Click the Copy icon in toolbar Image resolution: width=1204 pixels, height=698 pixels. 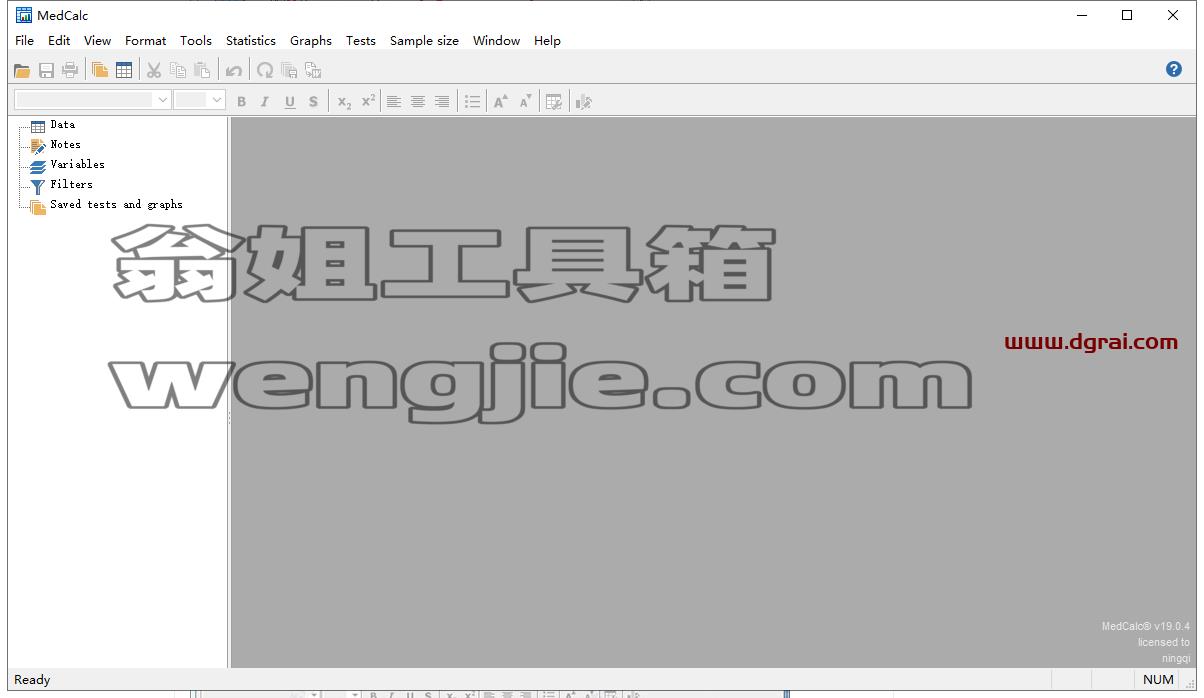[x=178, y=70]
